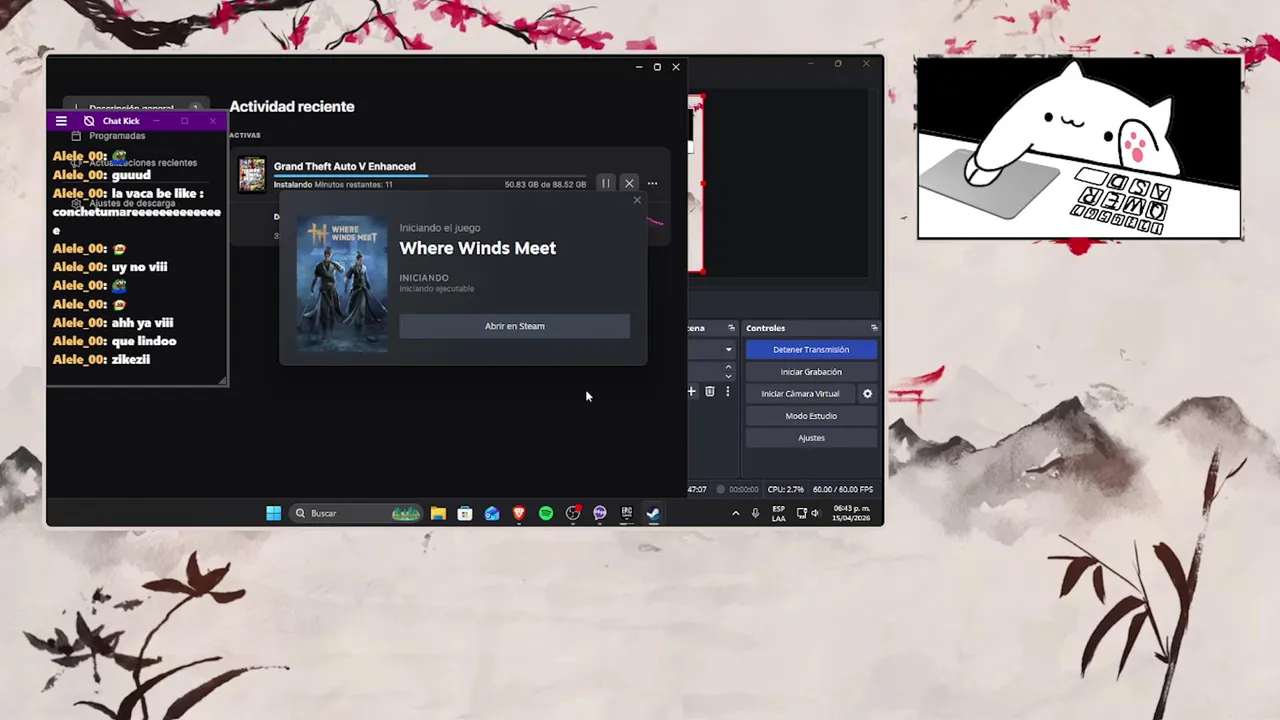Open Spotify from the taskbar

(546, 513)
